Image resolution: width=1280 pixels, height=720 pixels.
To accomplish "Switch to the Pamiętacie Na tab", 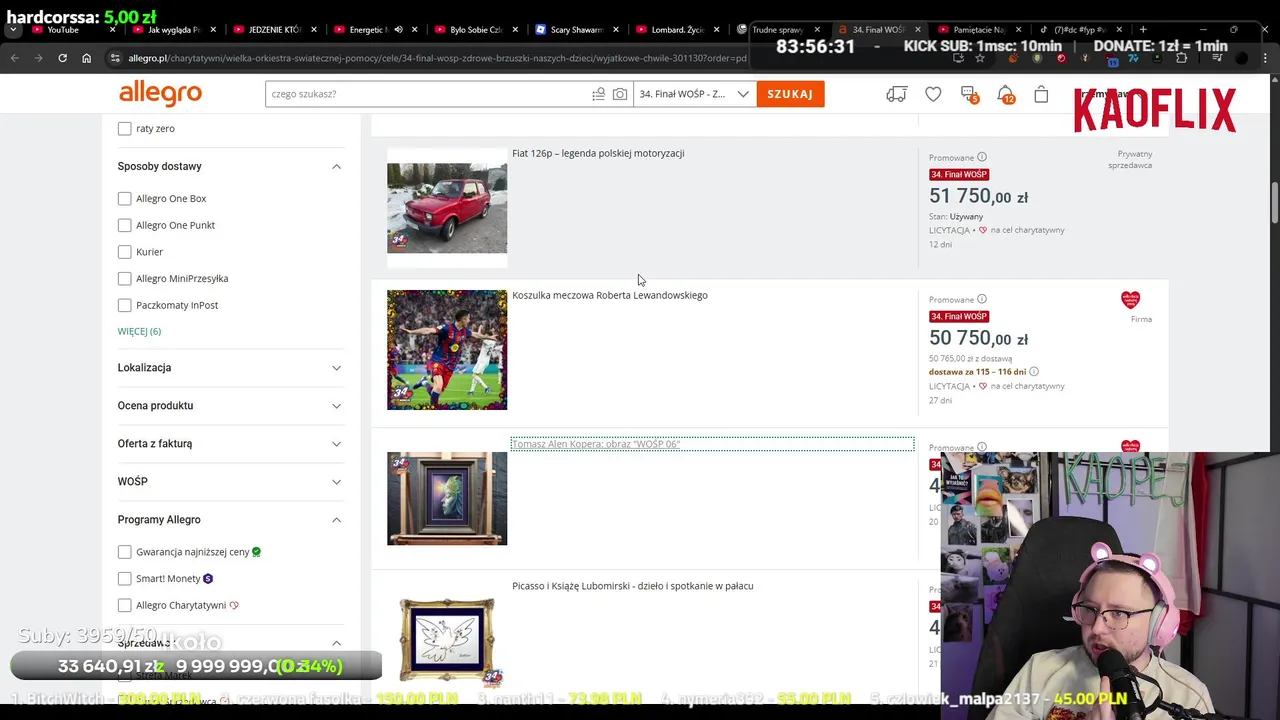I will (x=978, y=30).
